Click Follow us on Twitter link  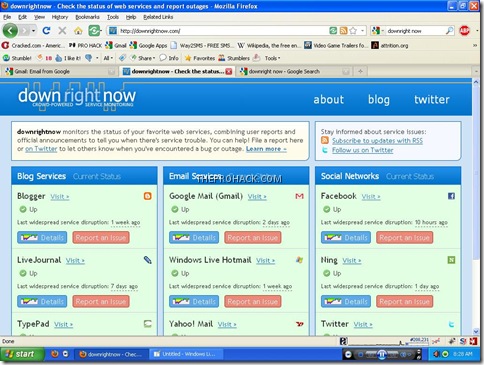362,150
